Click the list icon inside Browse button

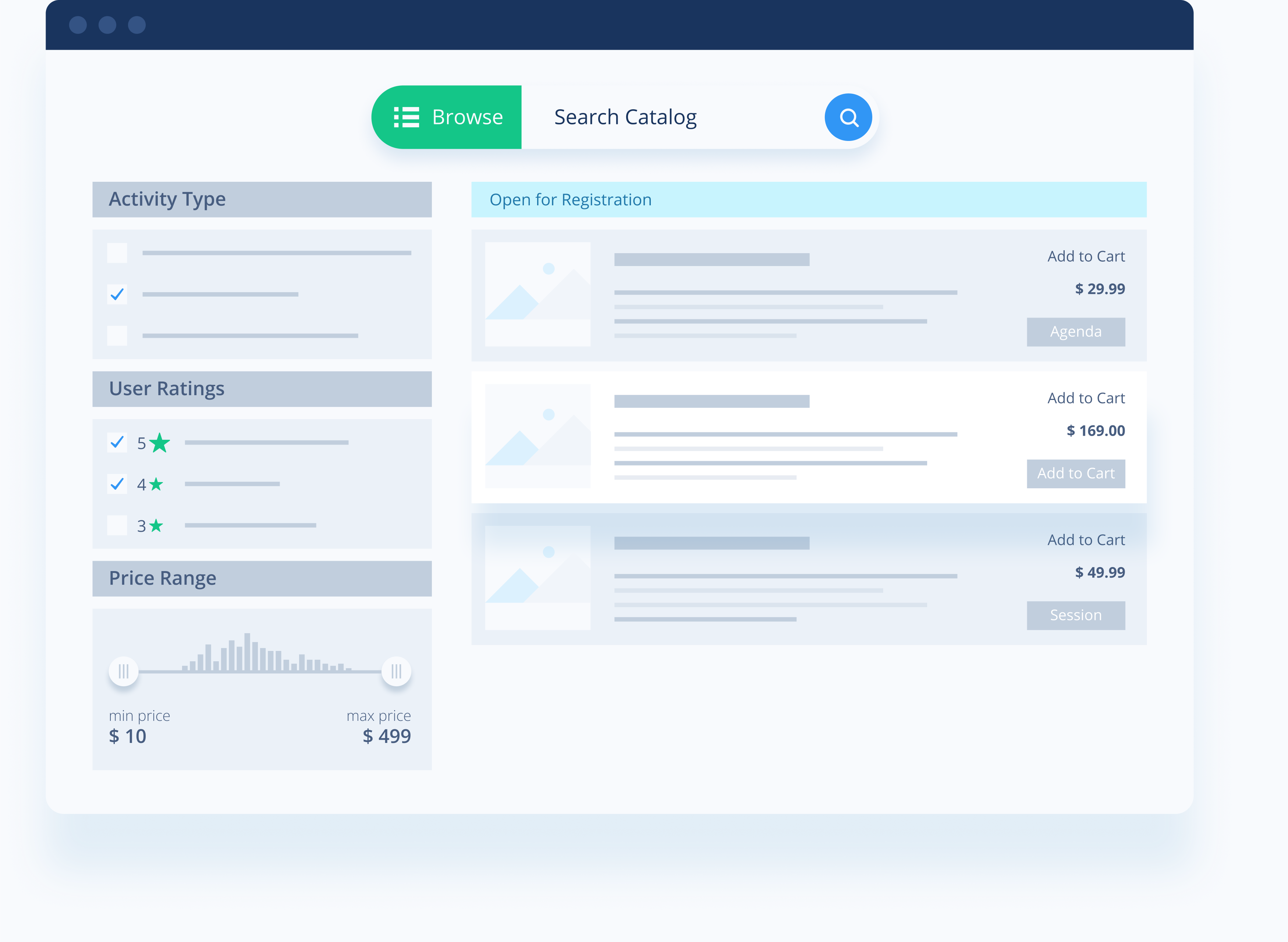(x=407, y=117)
